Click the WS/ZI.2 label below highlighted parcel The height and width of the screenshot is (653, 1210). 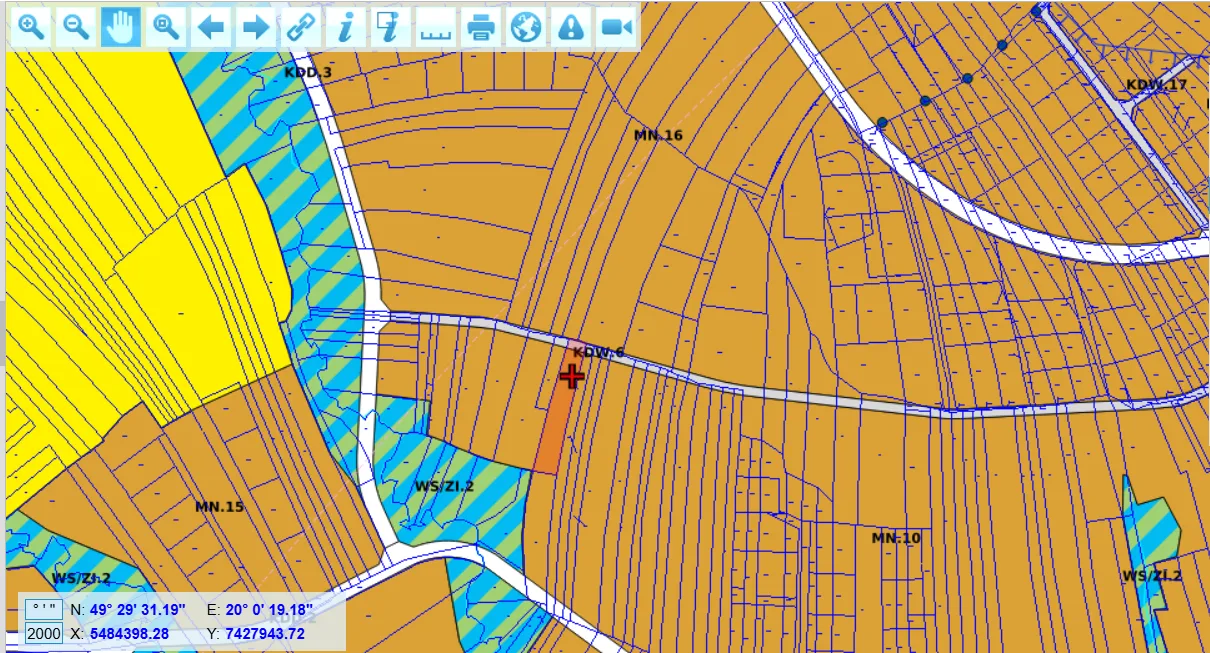click(x=444, y=486)
